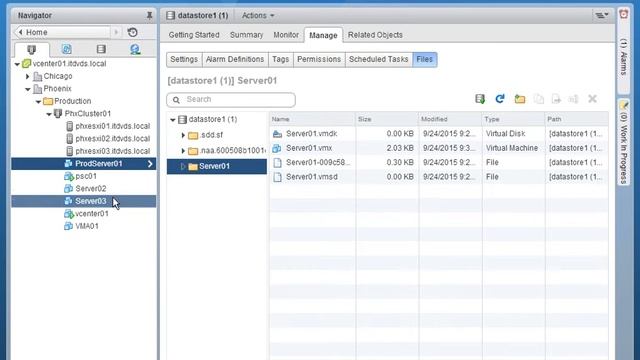Collapse the vcenter01.itdvds.local tree node

17,64
